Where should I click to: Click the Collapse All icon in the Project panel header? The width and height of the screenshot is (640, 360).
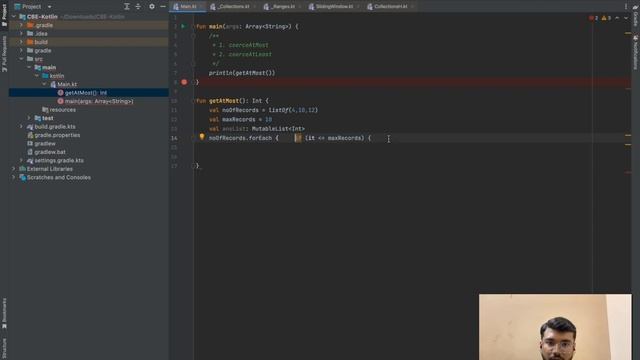(x=138, y=7)
